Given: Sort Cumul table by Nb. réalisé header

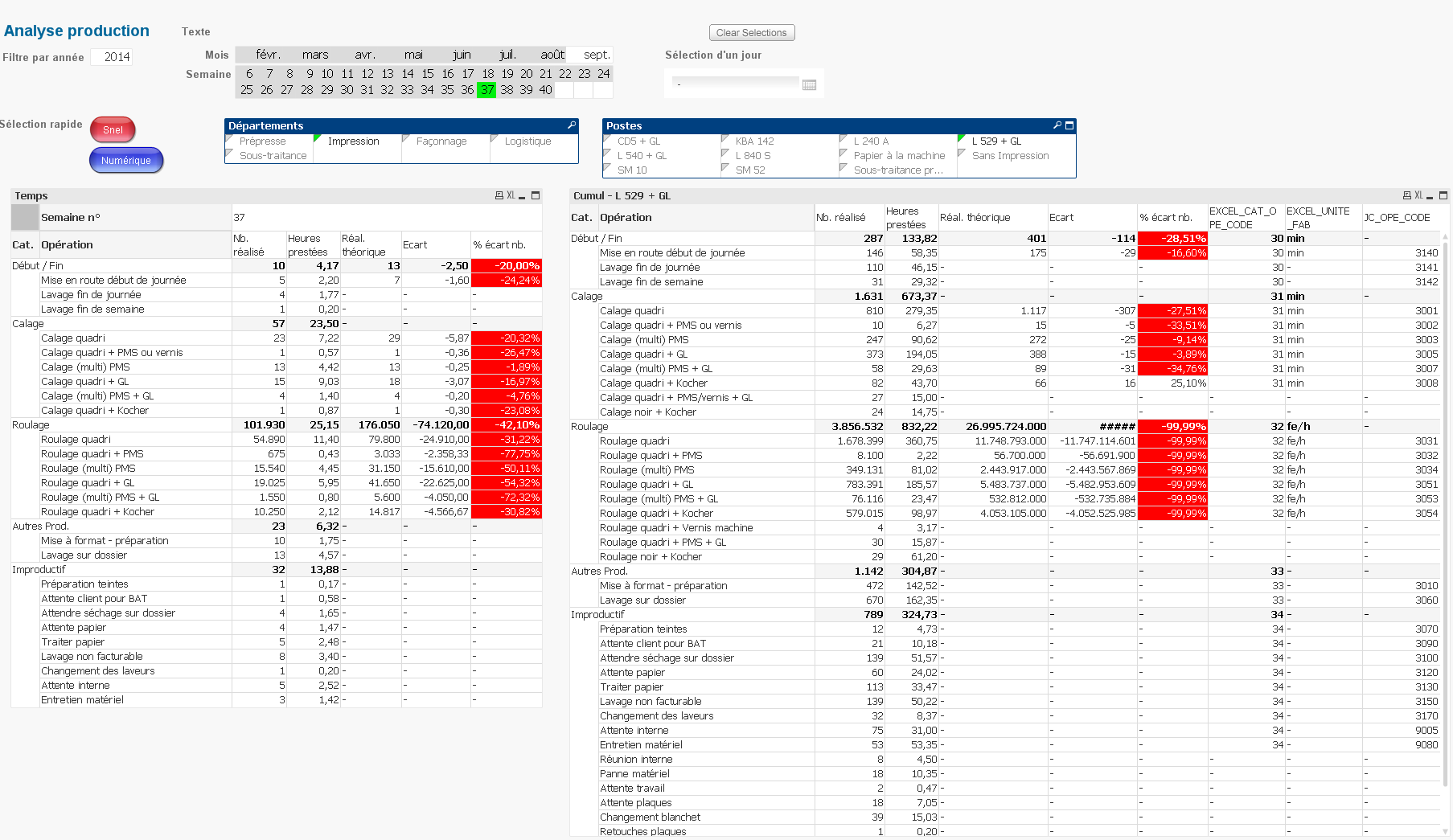Looking at the screenshot, I should click(x=849, y=218).
